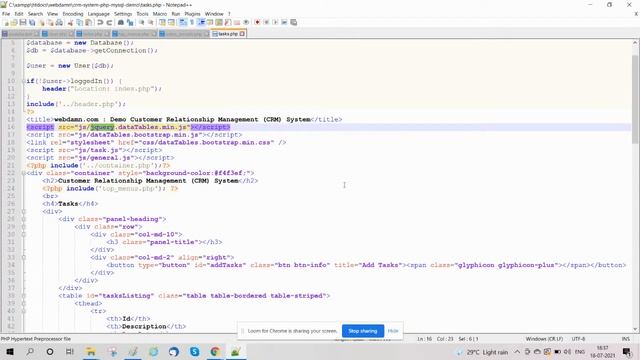Image resolution: width=640 pixels, height=360 pixels.
Task: Start macro recording with red dot
Action: (258, 22)
